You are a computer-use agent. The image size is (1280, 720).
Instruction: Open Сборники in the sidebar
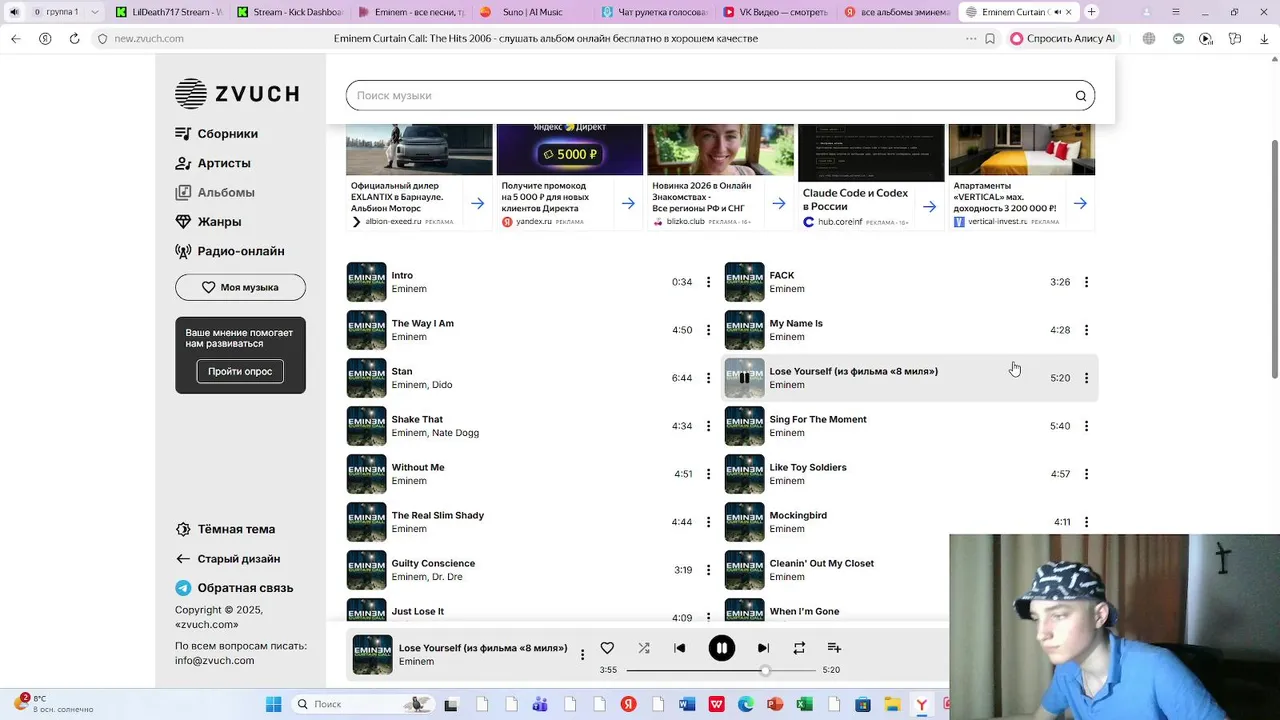(x=217, y=133)
